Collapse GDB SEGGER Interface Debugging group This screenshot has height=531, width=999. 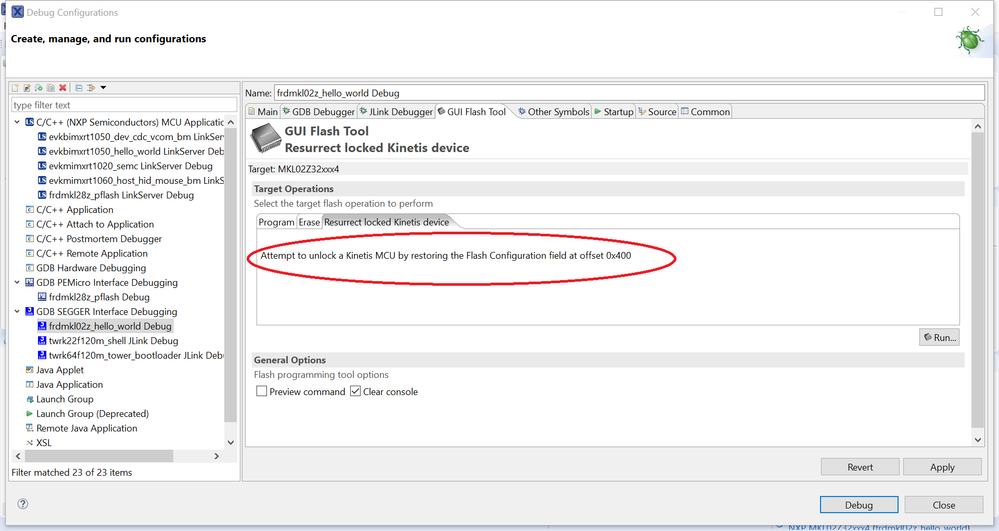(x=17, y=312)
